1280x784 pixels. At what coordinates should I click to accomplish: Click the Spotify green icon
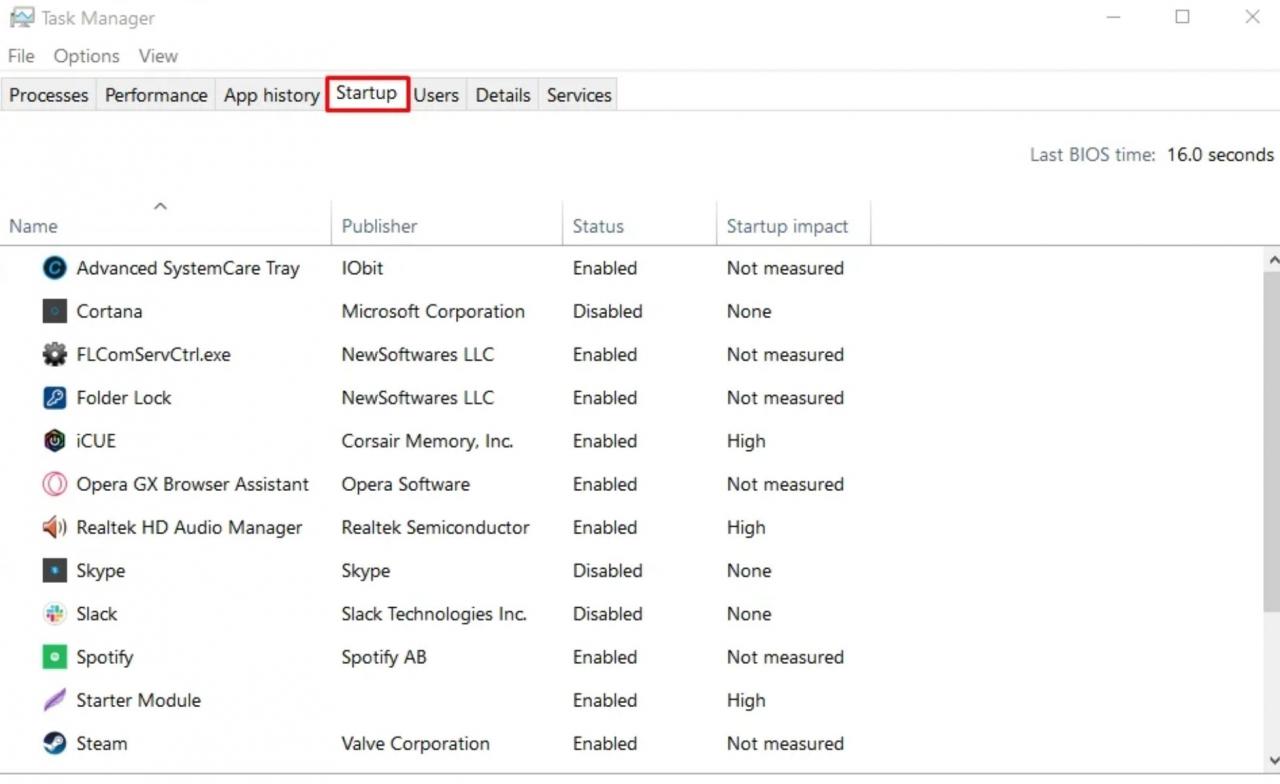pyautogui.click(x=54, y=657)
